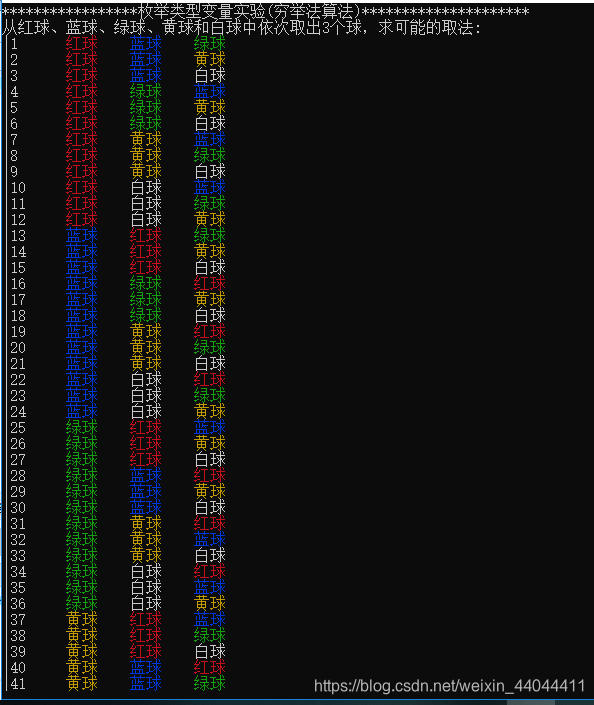Select row number 15
This screenshot has height=705, width=594.
(x=18, y=268)
